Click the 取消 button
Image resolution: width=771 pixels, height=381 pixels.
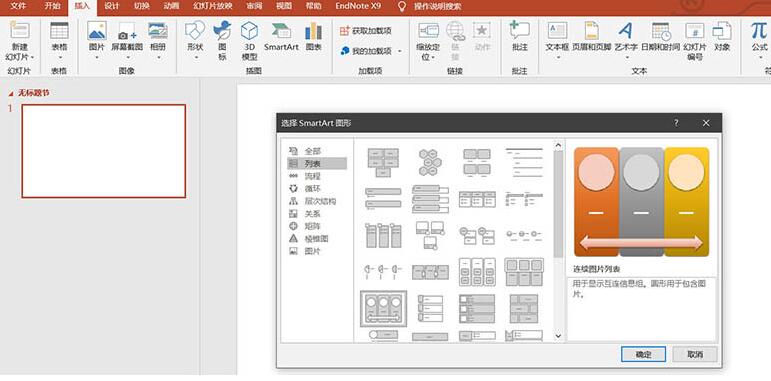coord(695,354)
